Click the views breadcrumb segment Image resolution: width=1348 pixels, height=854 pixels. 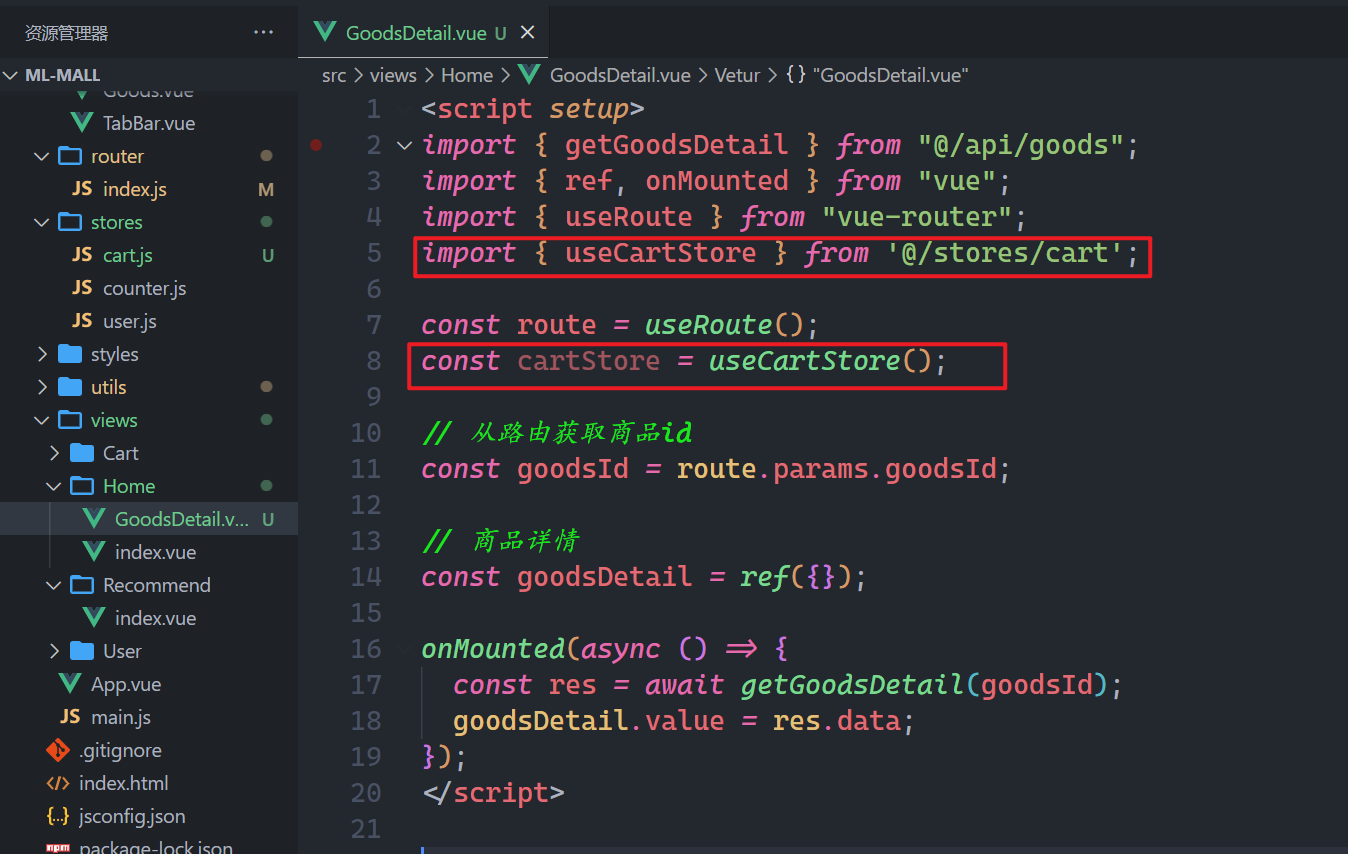(393, 75)
